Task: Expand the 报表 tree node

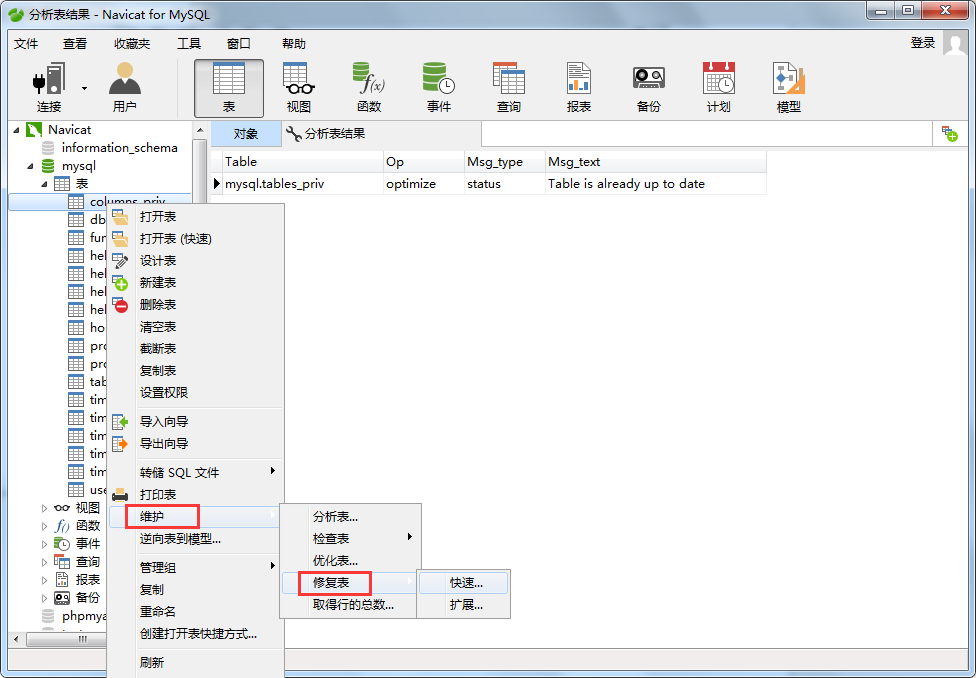Action: pos(44,580)
